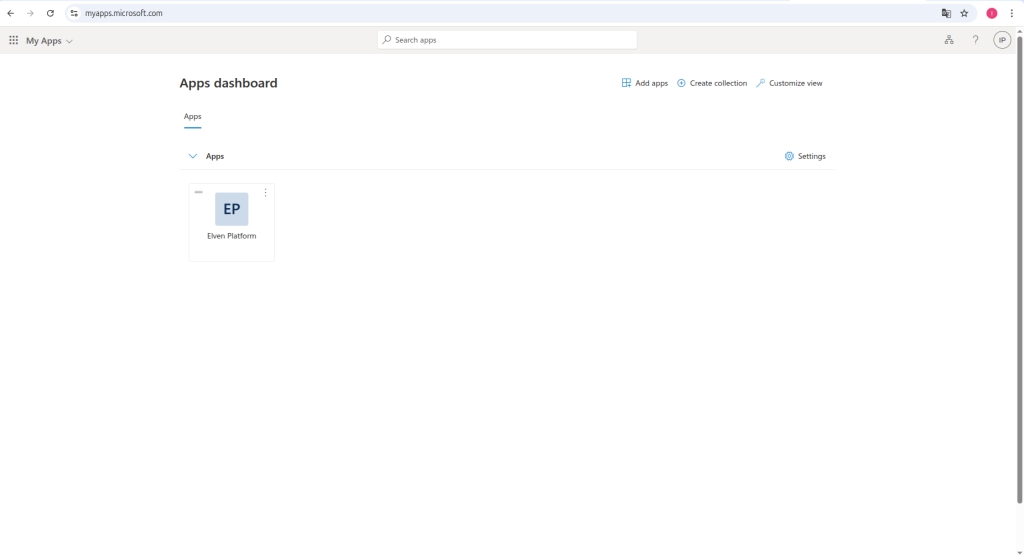
Task: Click the translate page icon in address bar
Action: pos(946,13)
